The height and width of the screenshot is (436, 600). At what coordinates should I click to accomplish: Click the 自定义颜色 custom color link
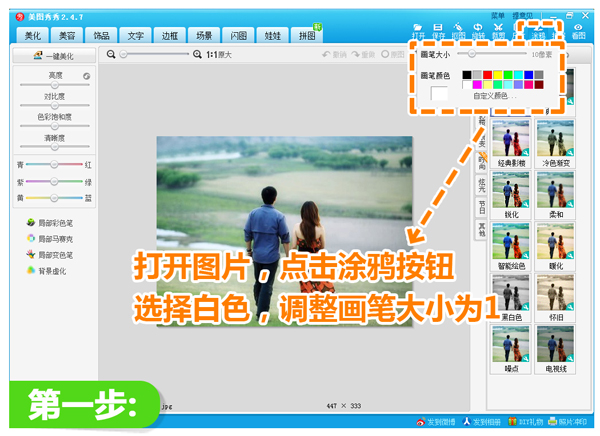(x=492, y=96)
